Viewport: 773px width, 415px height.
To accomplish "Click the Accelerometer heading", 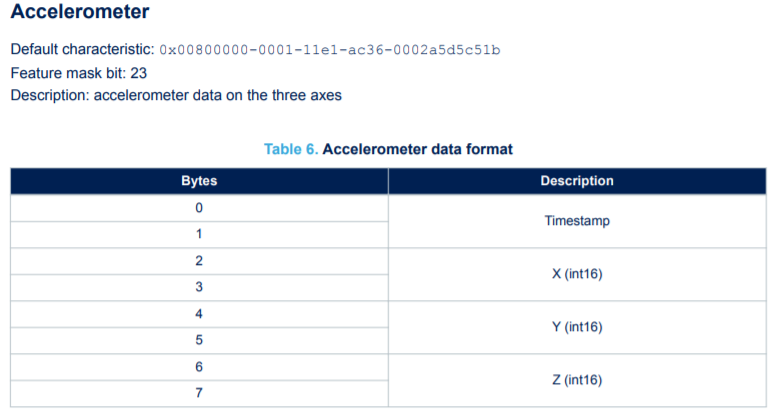I will click(80, 11).
